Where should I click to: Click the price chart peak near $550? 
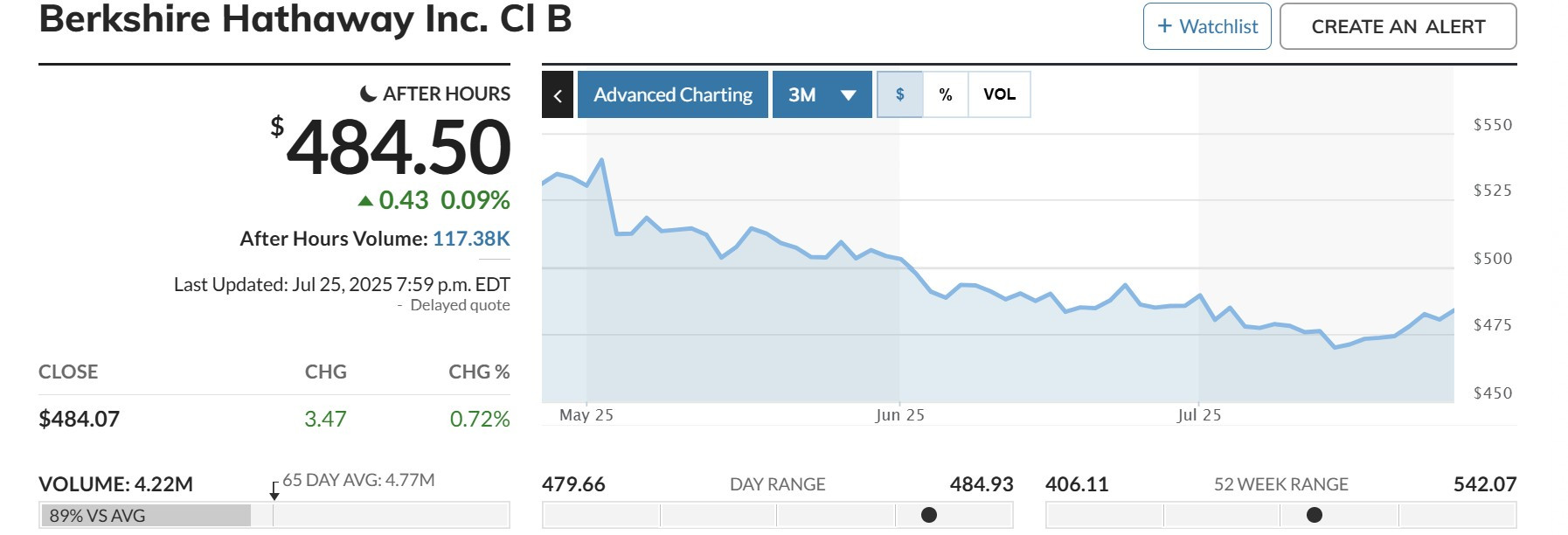point(601,160)
